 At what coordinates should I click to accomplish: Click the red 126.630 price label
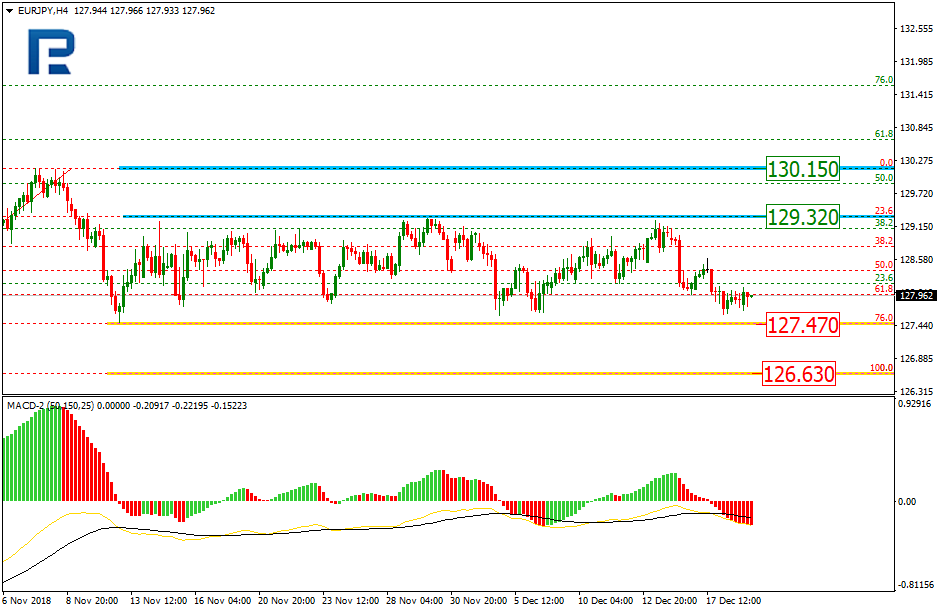click(797, 375)
